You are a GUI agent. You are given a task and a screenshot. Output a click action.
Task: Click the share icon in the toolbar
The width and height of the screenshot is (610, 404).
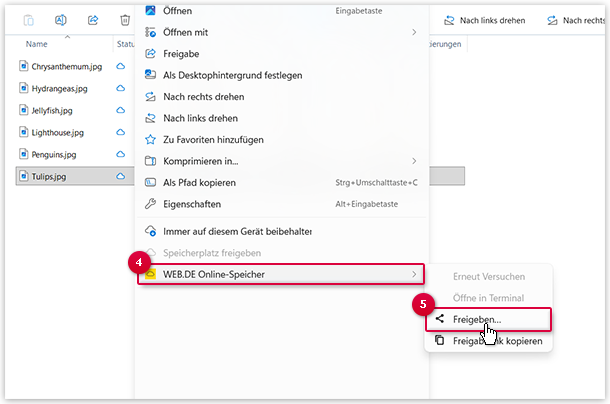coord(93,20)
